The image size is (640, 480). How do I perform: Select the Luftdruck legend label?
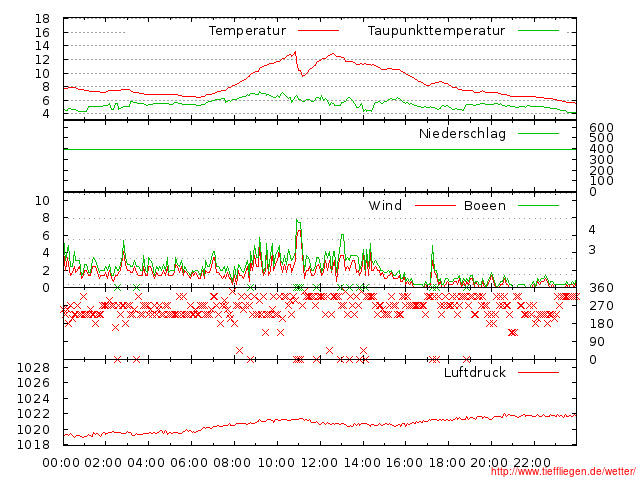[x=475, y=372]
